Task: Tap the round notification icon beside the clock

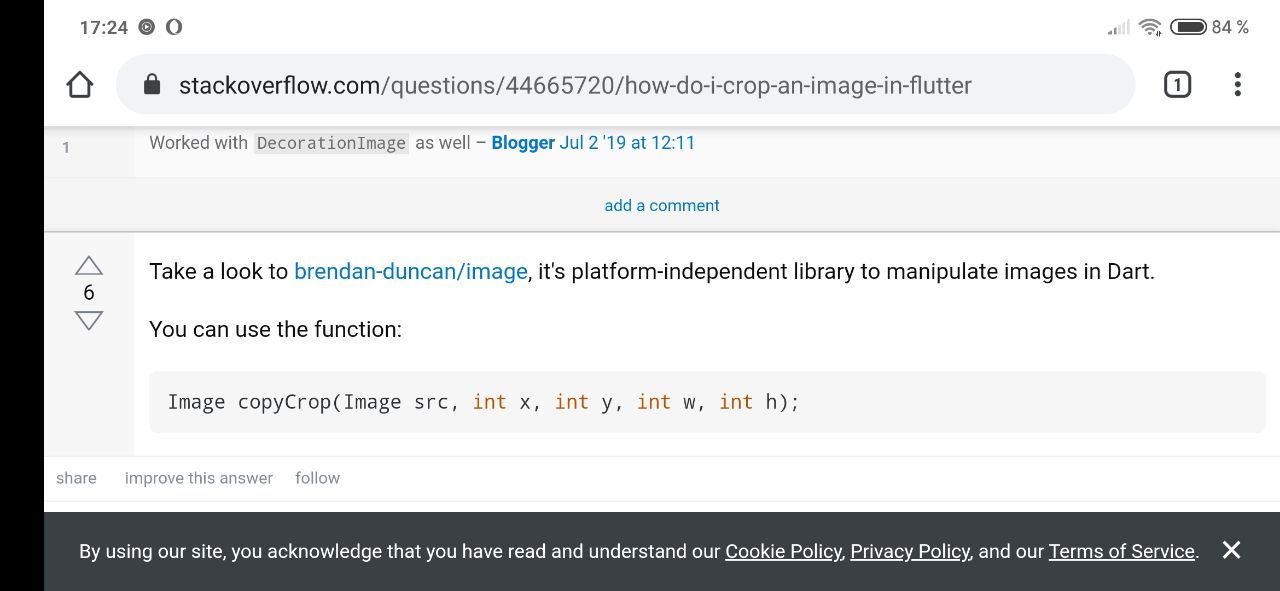Action: click(147, 27)
